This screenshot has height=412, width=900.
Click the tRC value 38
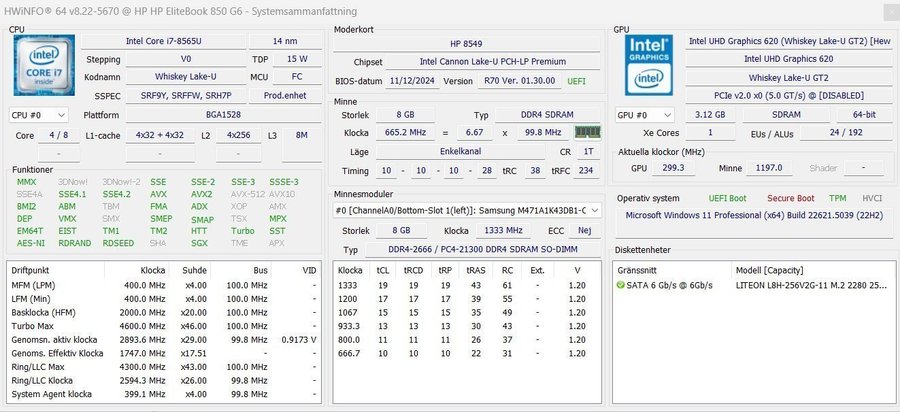[x=536, y=171]
